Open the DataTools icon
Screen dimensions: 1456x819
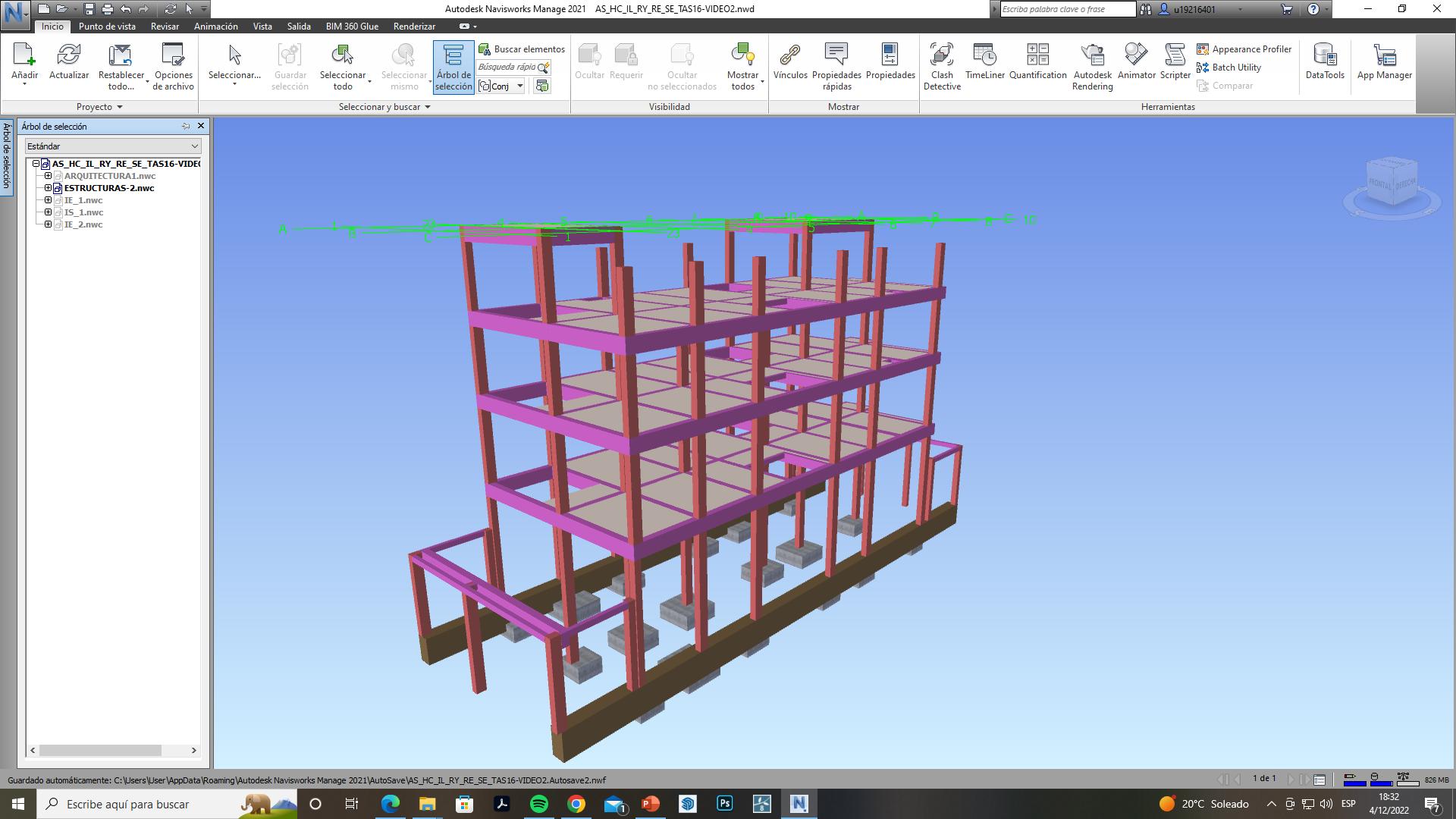tap(1324, 62)
